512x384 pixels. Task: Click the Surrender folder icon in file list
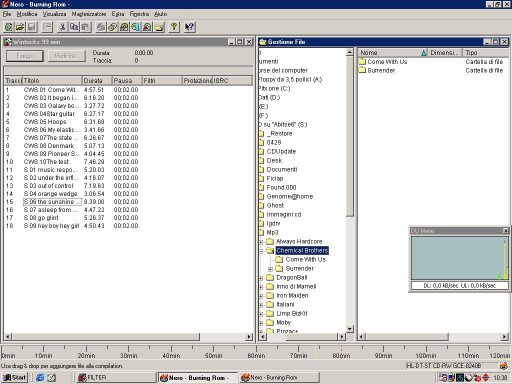(362, 70)
